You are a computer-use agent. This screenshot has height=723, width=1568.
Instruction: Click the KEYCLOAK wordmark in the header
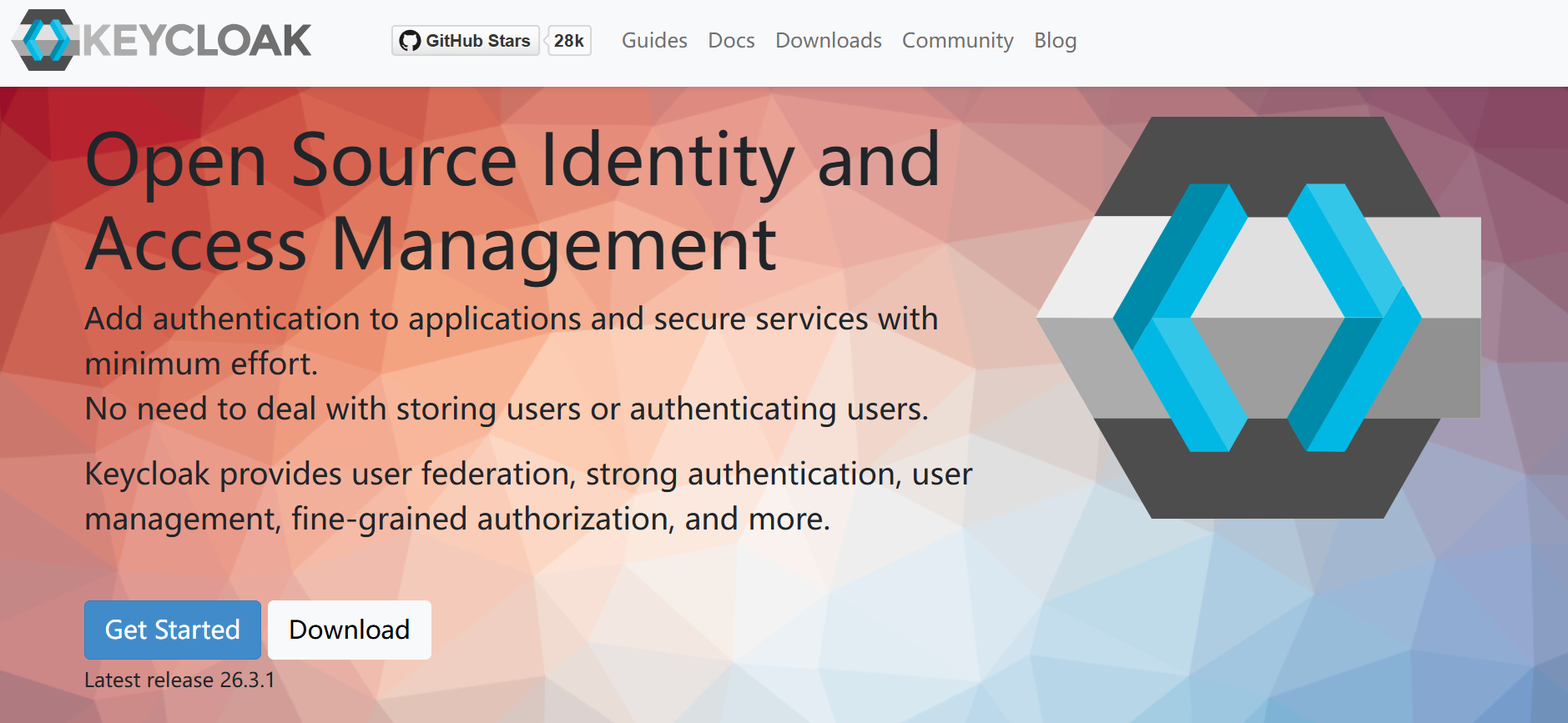(x=197, y=41)
